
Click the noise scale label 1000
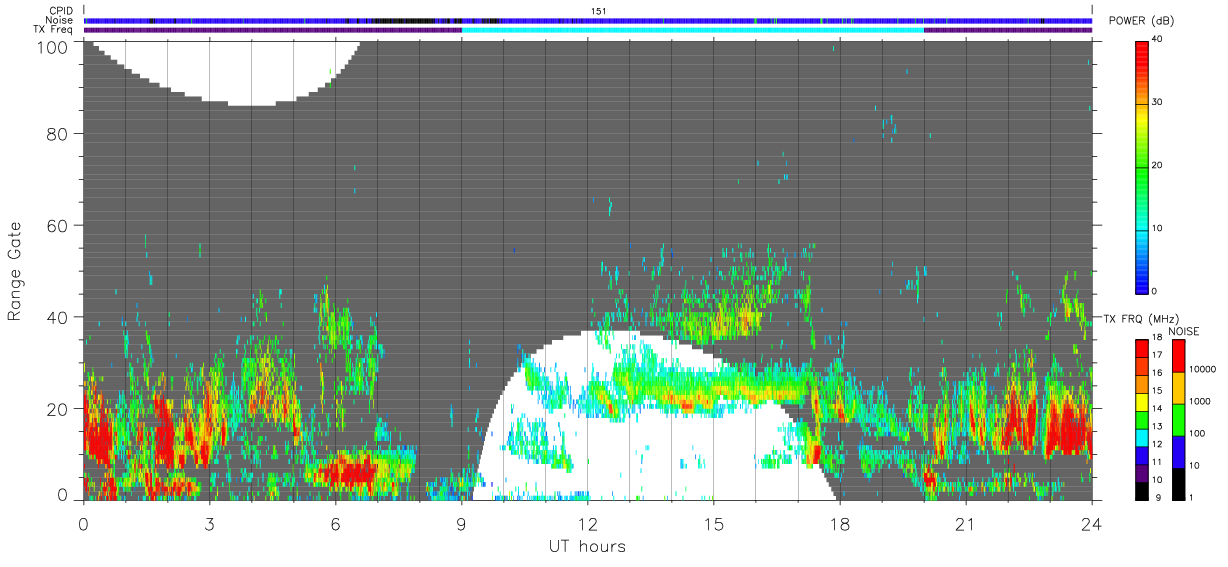pos(1199,400)
